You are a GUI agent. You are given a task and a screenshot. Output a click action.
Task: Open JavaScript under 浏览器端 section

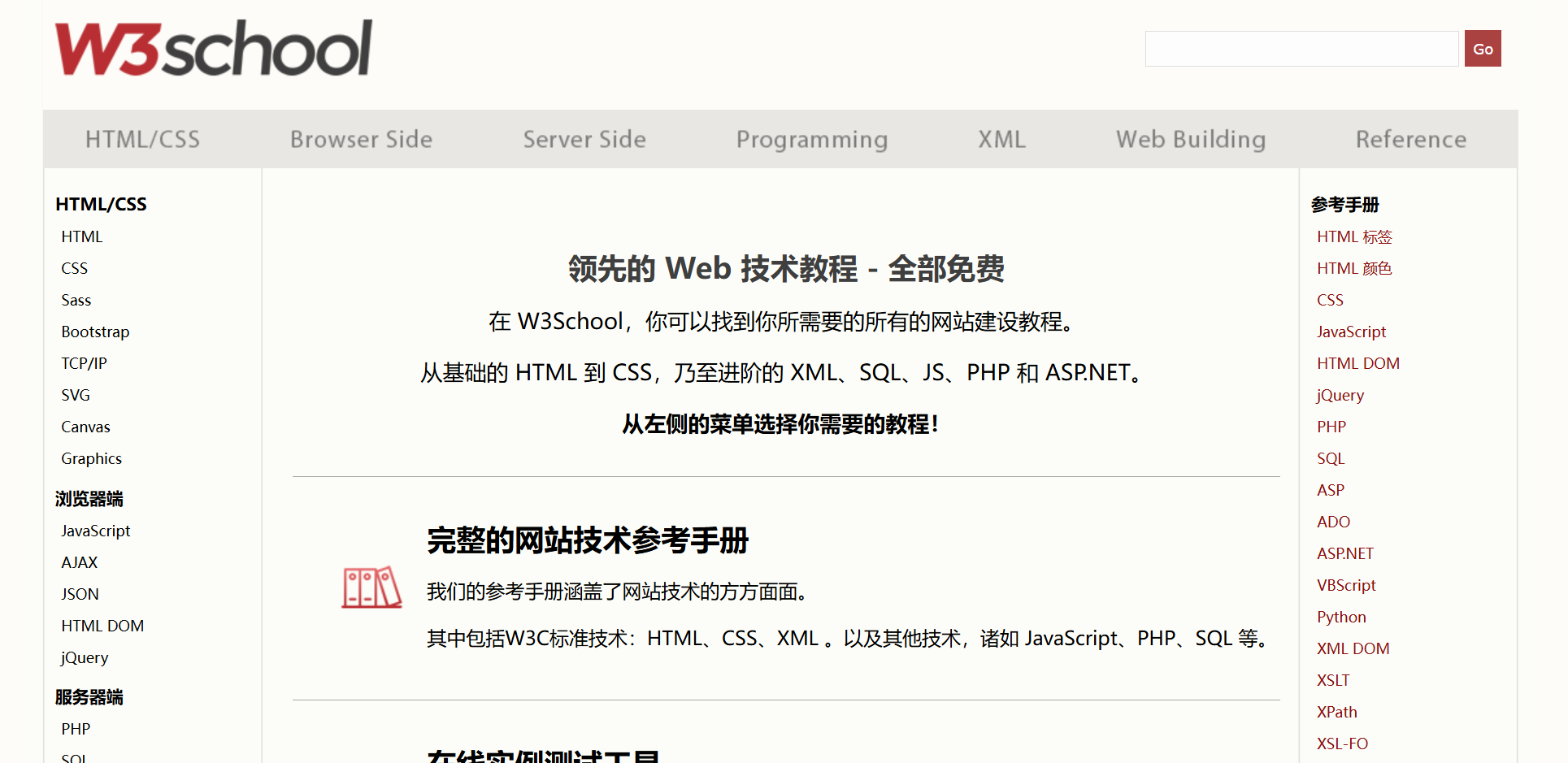[x=95, y=531]
